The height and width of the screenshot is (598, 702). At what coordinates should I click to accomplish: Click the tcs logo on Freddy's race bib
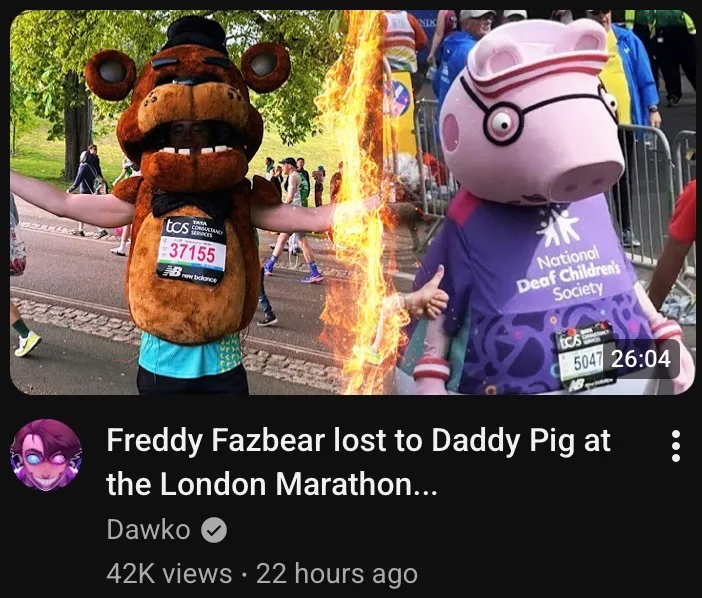177,227
